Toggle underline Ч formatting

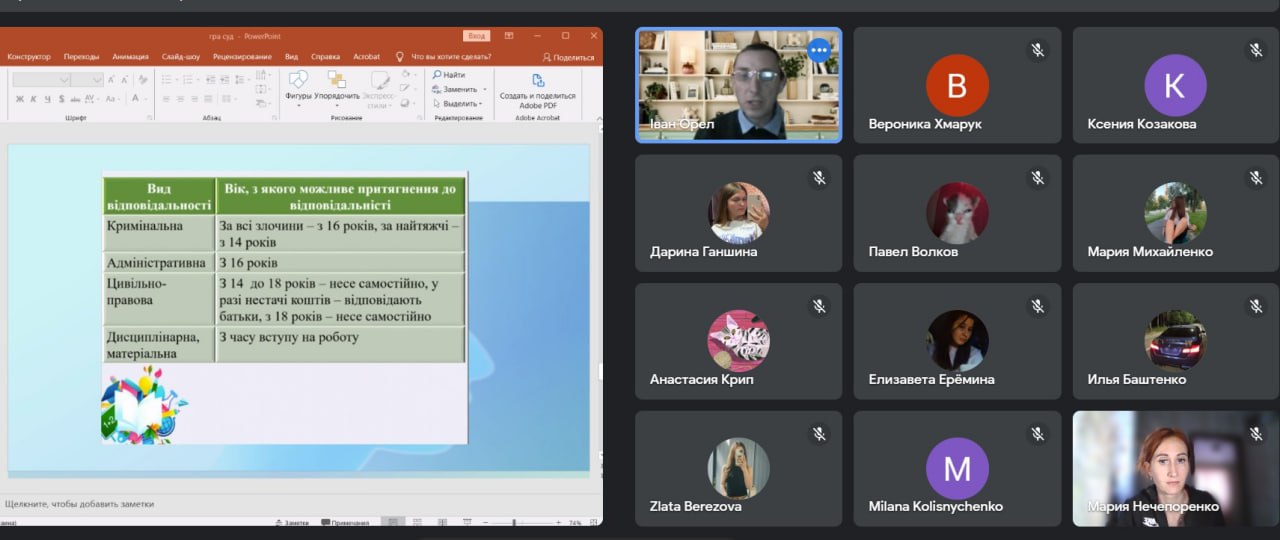(47, 99)
